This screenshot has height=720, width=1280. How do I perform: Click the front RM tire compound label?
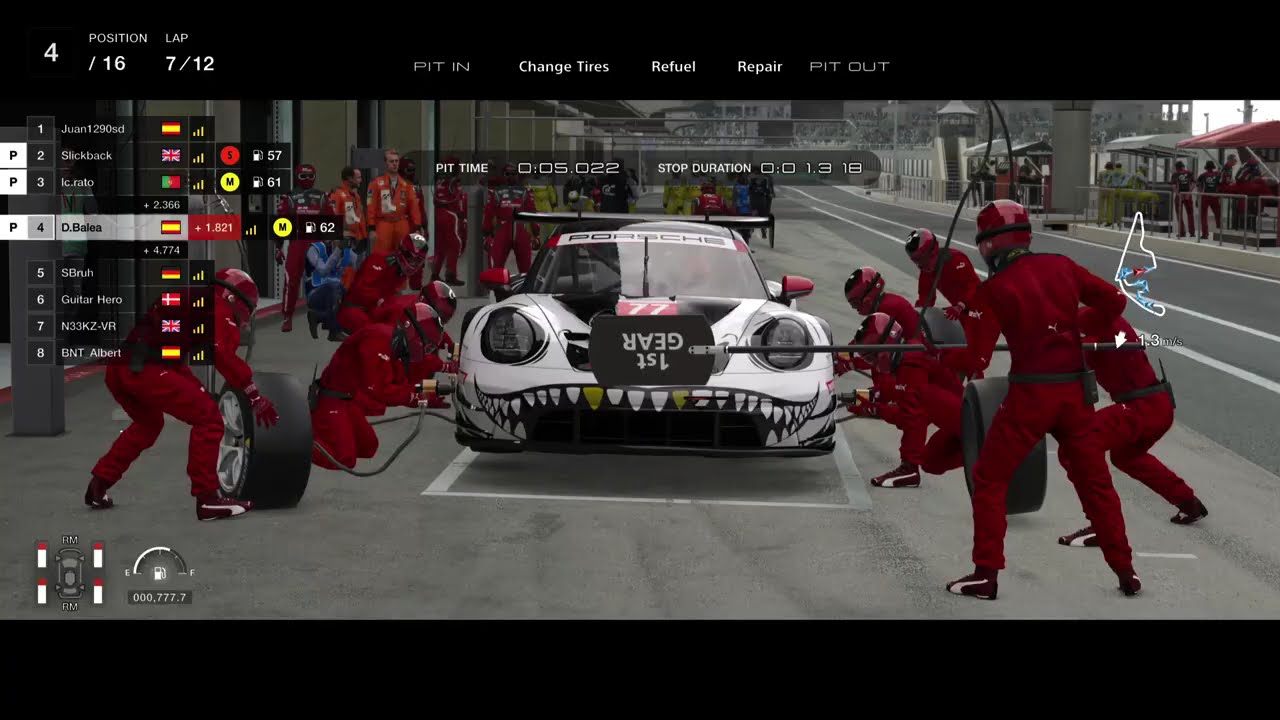[70, 540]
